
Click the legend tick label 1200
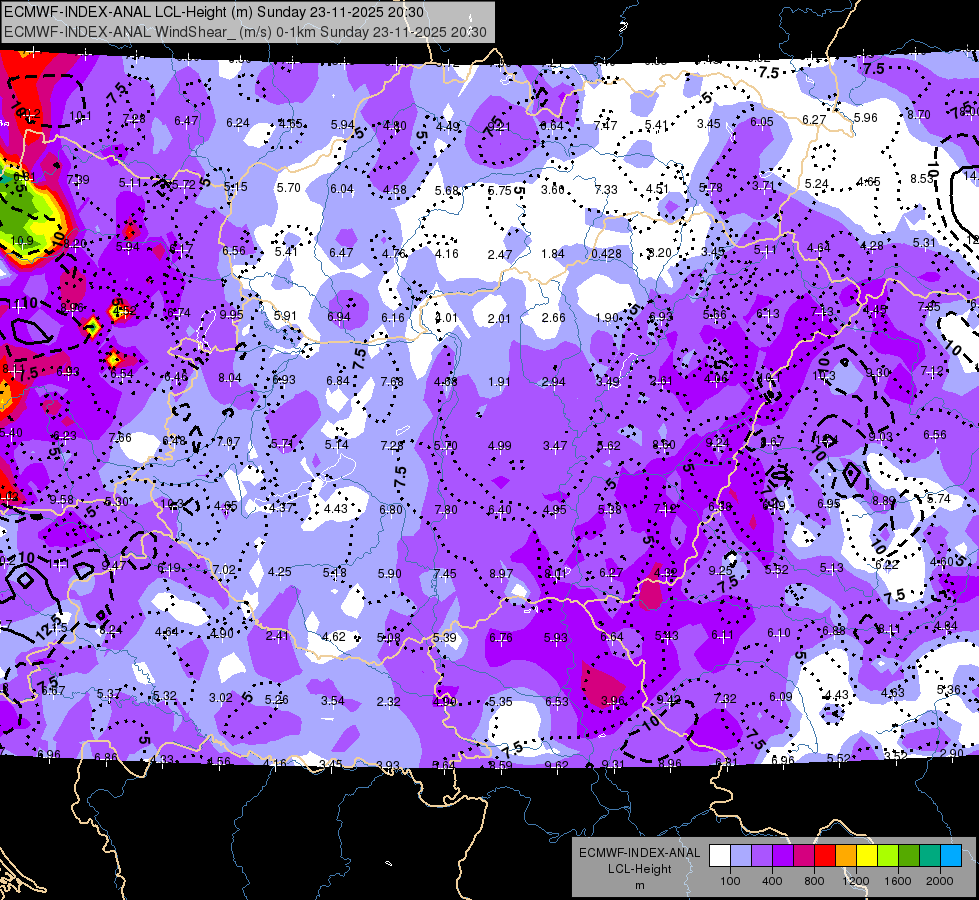(x=855, y=881)
